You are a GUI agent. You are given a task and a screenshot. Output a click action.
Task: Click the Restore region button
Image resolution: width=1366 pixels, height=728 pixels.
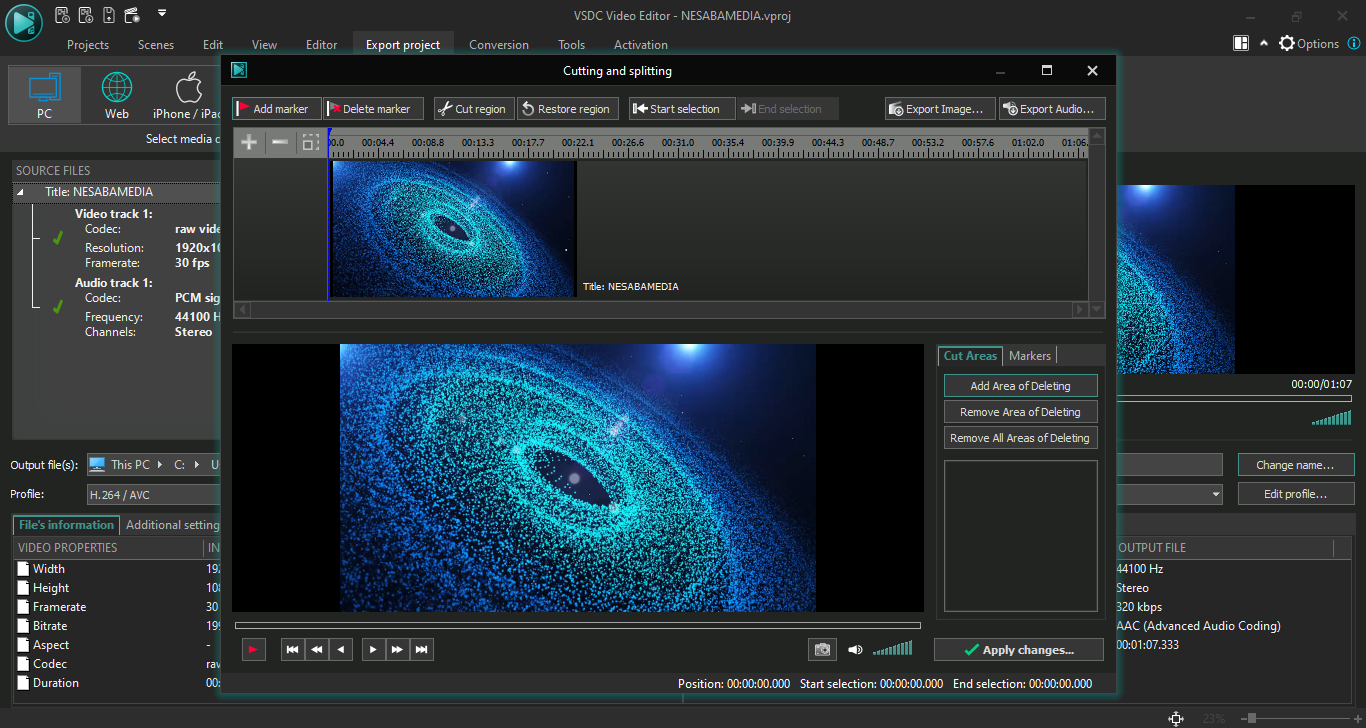(x=567, y=109)
